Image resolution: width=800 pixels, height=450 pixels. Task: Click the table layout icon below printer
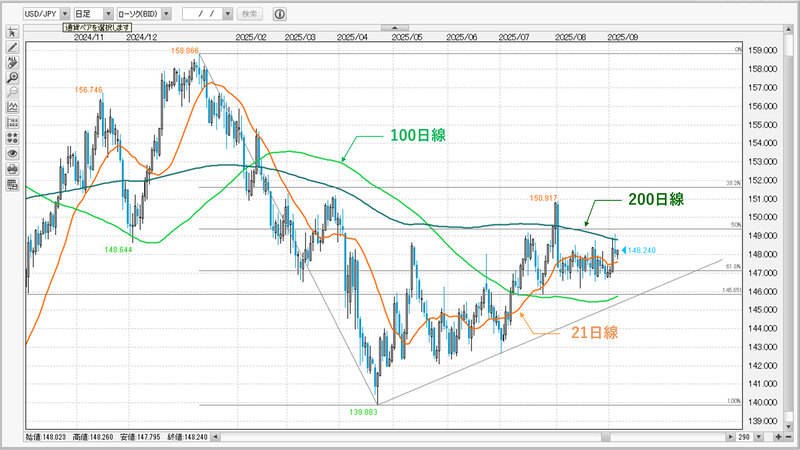tap(12, 185)
